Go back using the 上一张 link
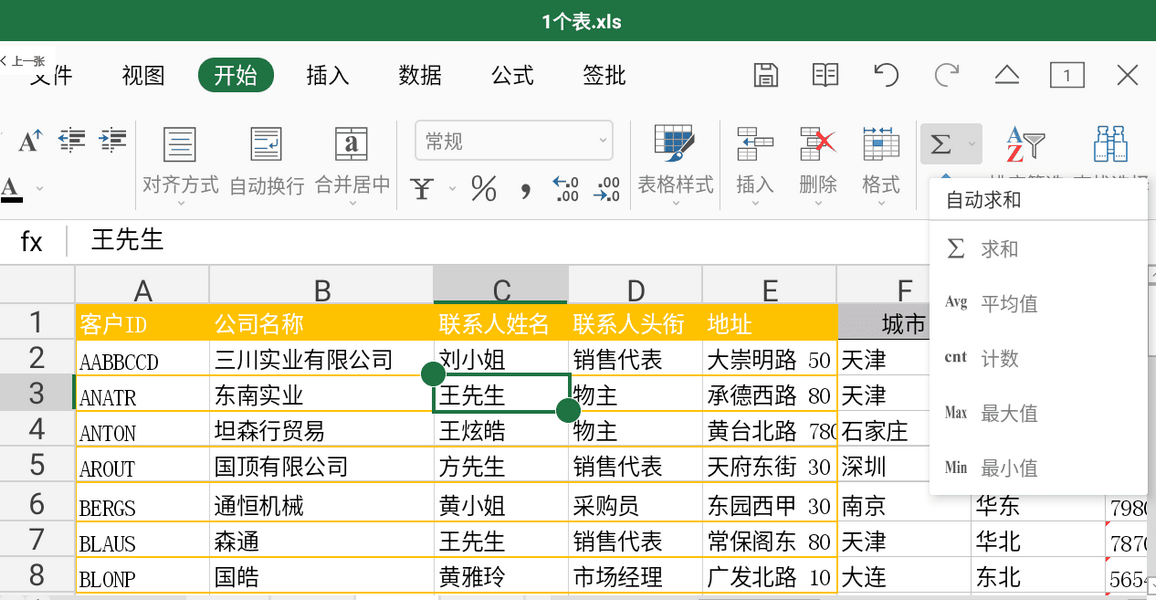The image size is (1156, 600). tap(25, 60)
